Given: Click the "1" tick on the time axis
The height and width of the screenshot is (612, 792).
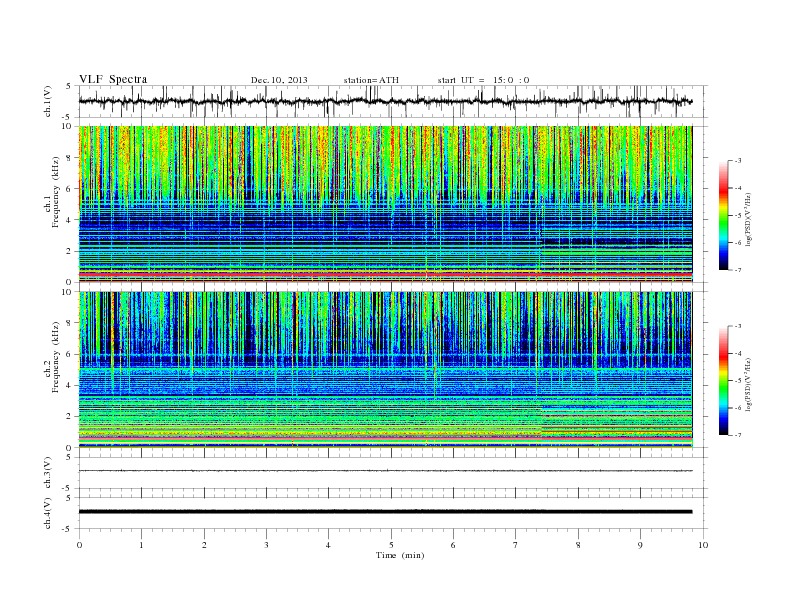Looking at the screenshot, I should click(141, 545).
